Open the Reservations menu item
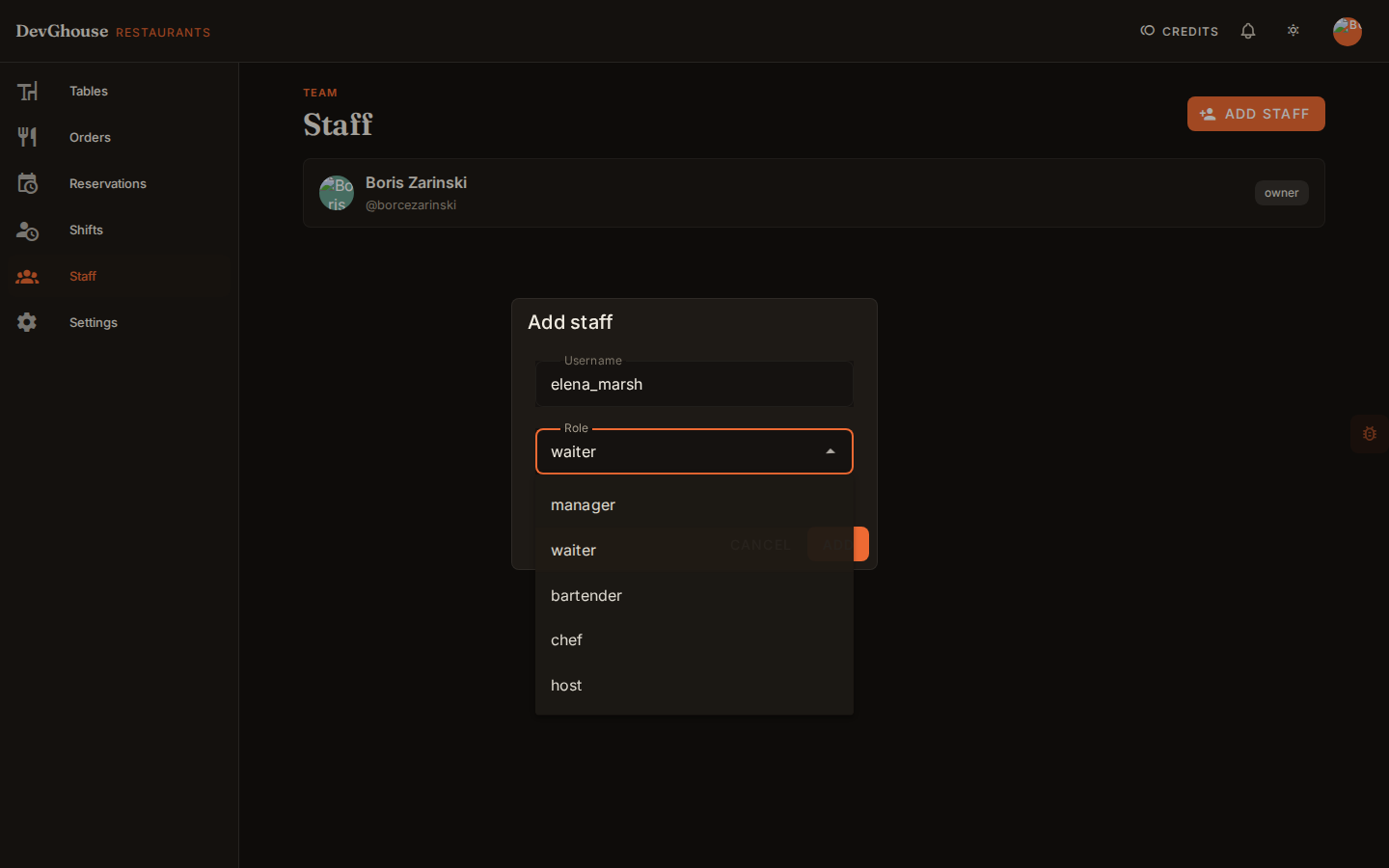 click(x=119, y=183)
